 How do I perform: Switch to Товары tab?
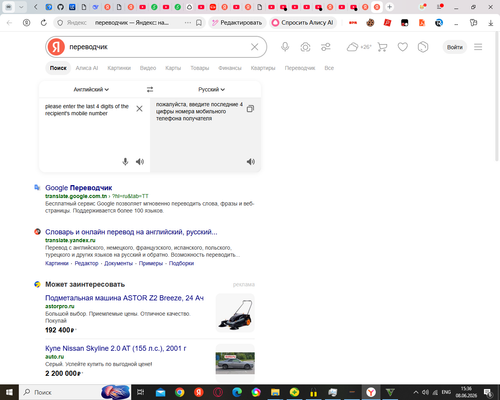(200, 68)
